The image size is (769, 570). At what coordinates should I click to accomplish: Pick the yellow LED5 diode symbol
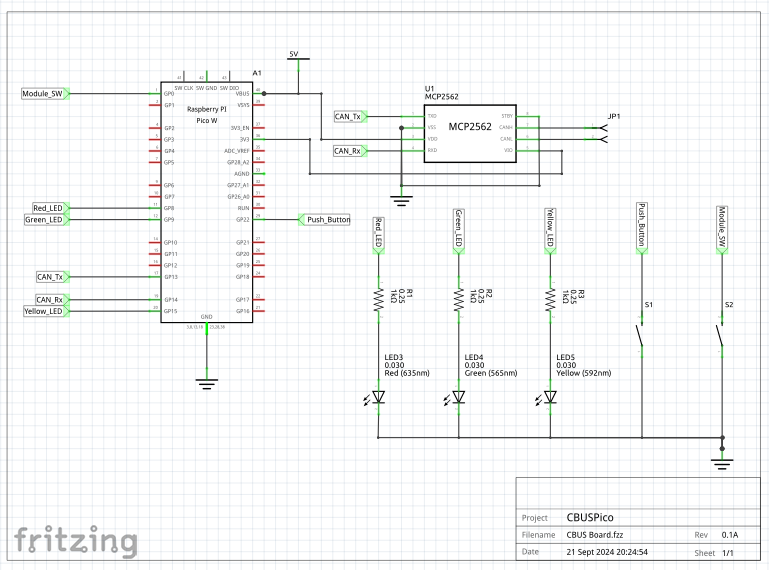[x=550, y=397]
